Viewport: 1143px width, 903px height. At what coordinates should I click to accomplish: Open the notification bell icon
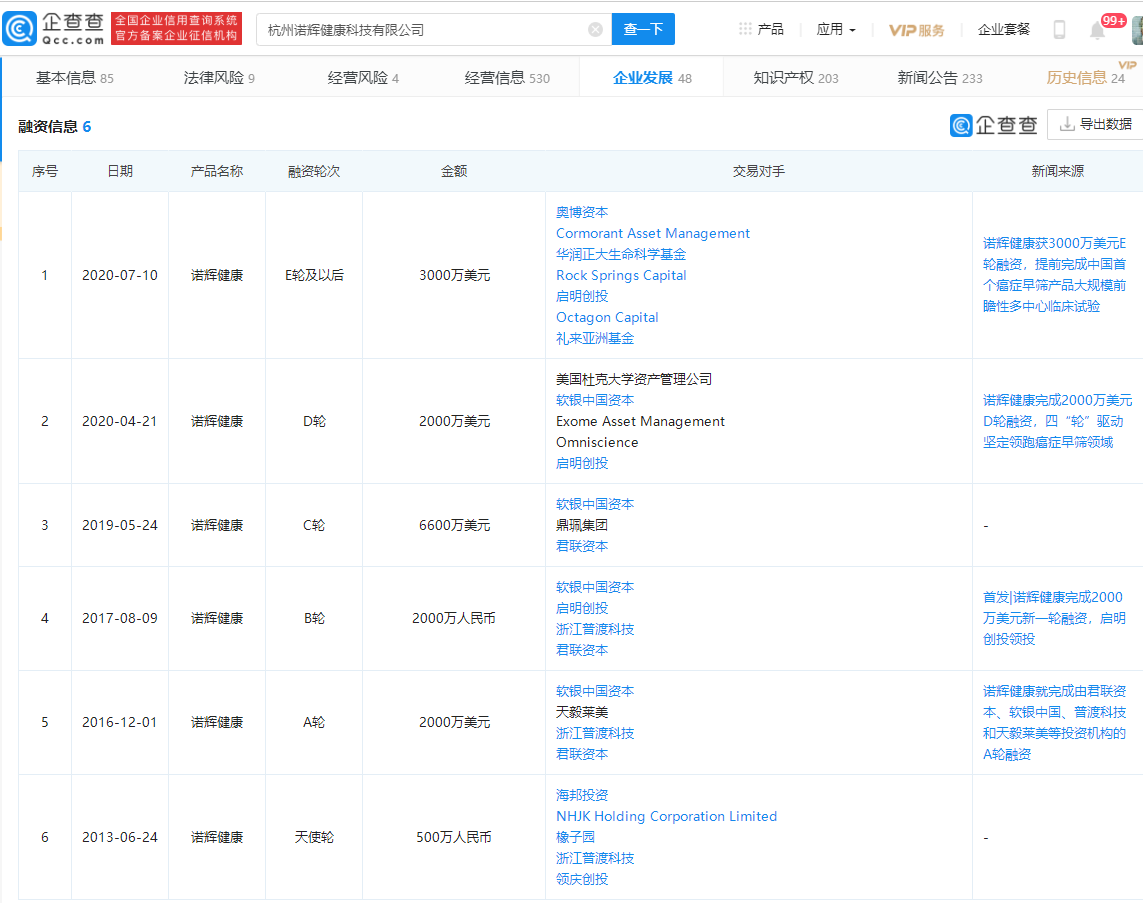1097,30
